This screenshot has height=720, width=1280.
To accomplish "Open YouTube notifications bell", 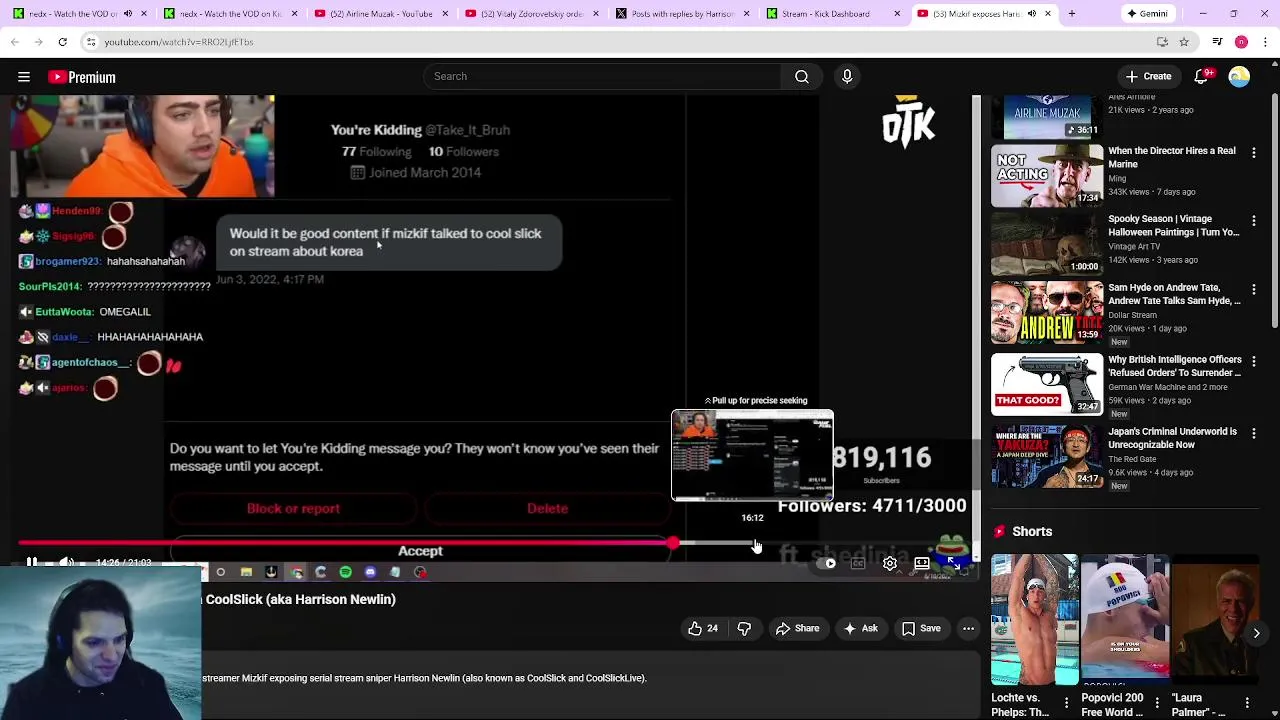I will (1202, 76).
